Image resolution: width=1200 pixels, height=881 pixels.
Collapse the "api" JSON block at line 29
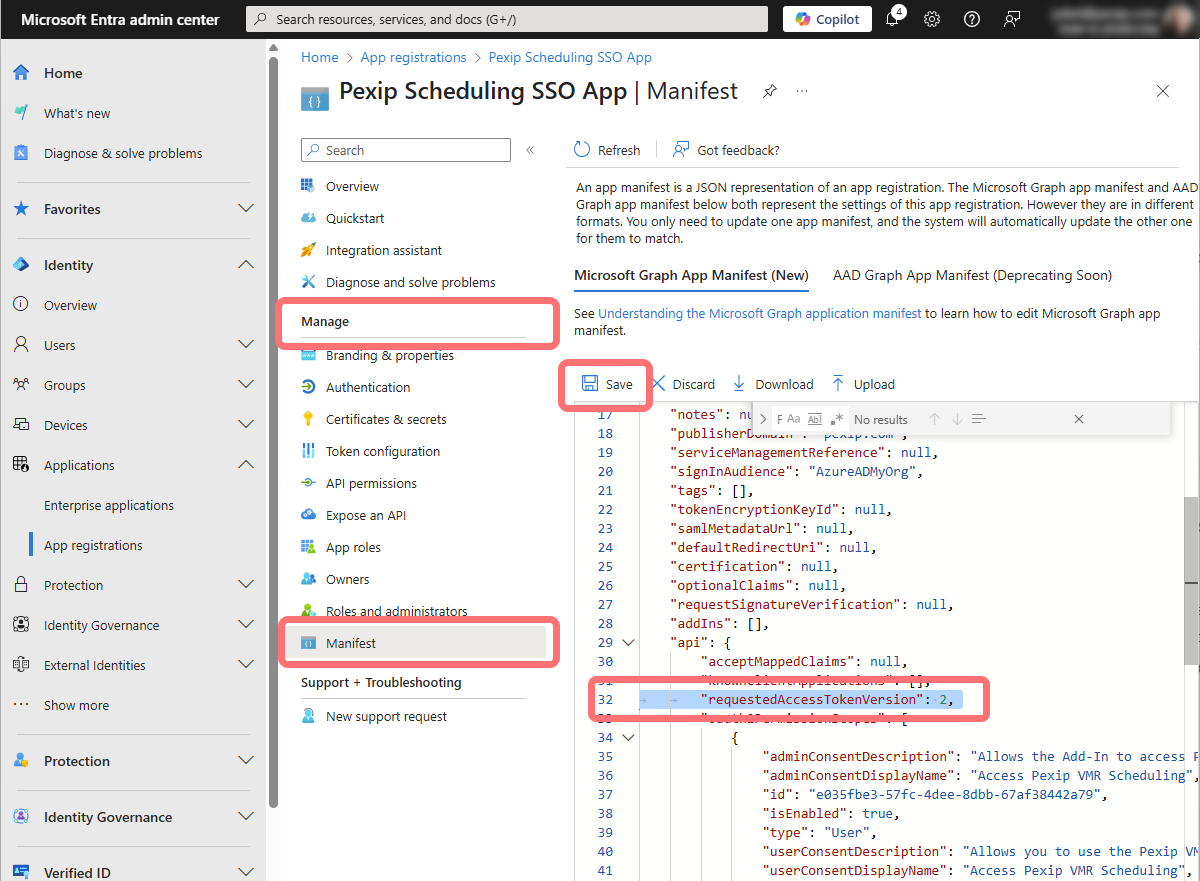click(x=628, y=643)
